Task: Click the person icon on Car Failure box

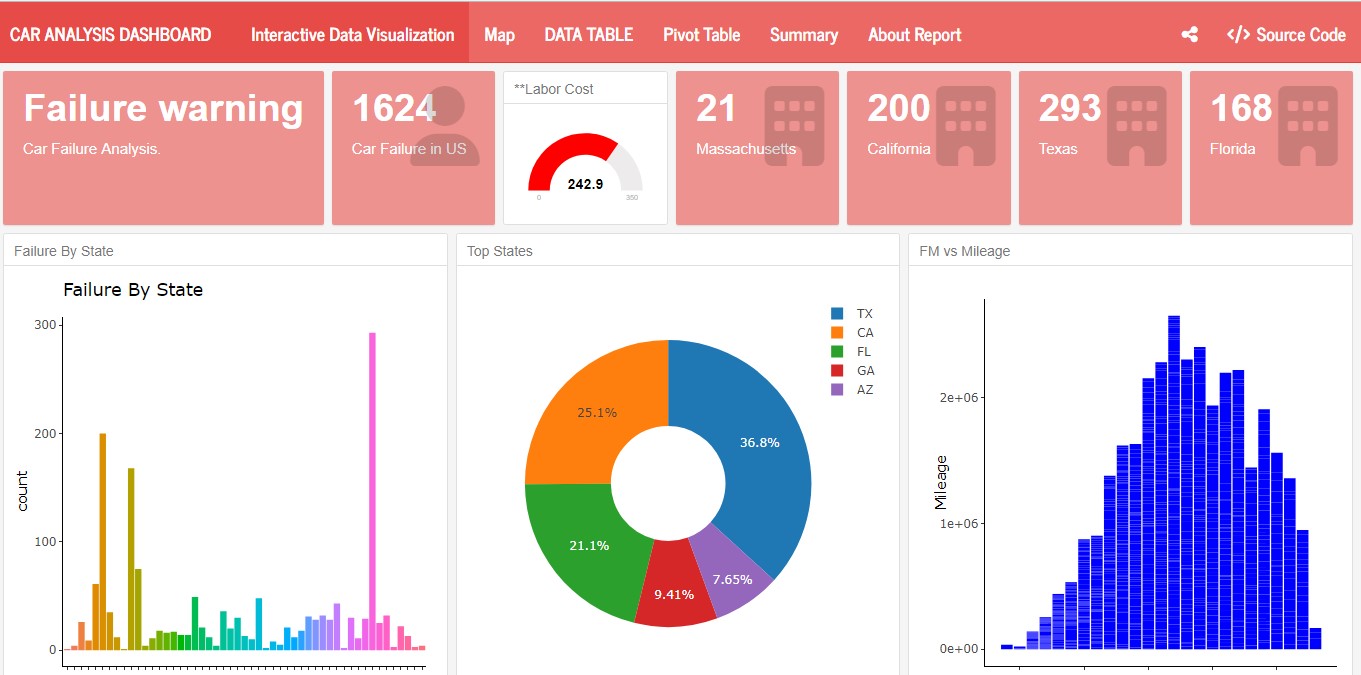Action: tap(444, 126)
